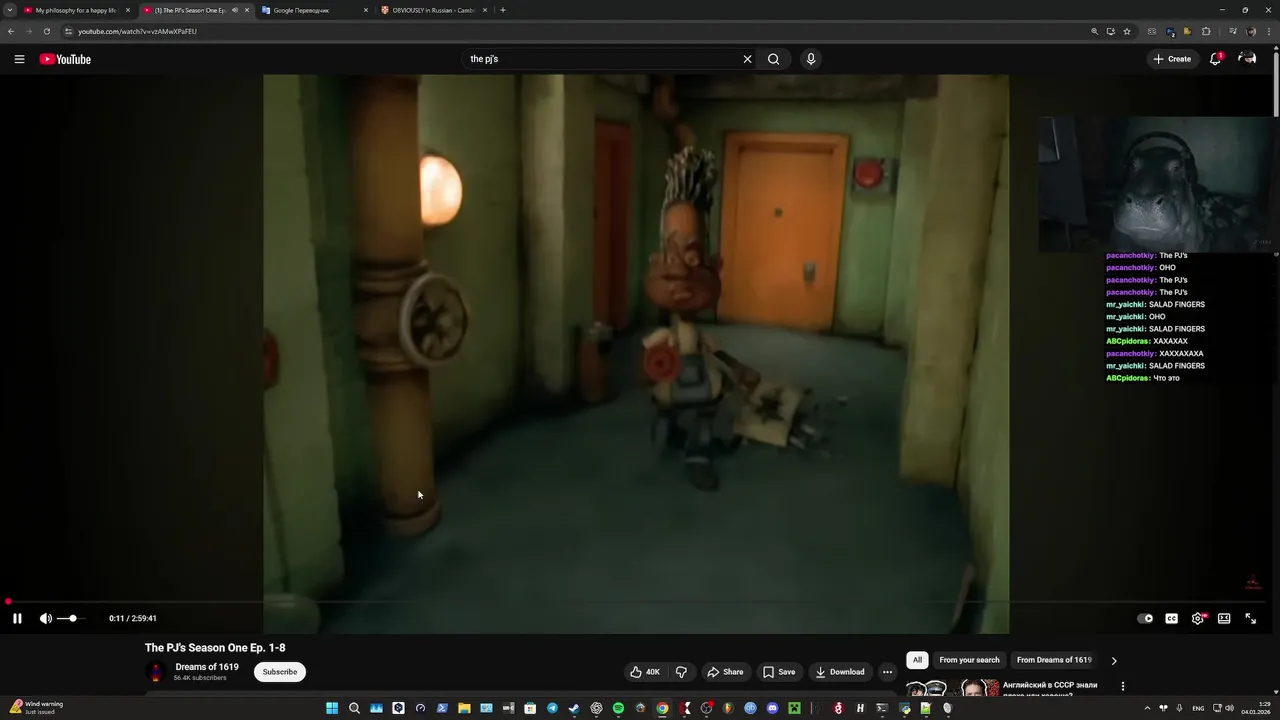This screenshot has width=1280, height=720.
Task: Subscribe to Dreams of 1619
Action: 280,672
